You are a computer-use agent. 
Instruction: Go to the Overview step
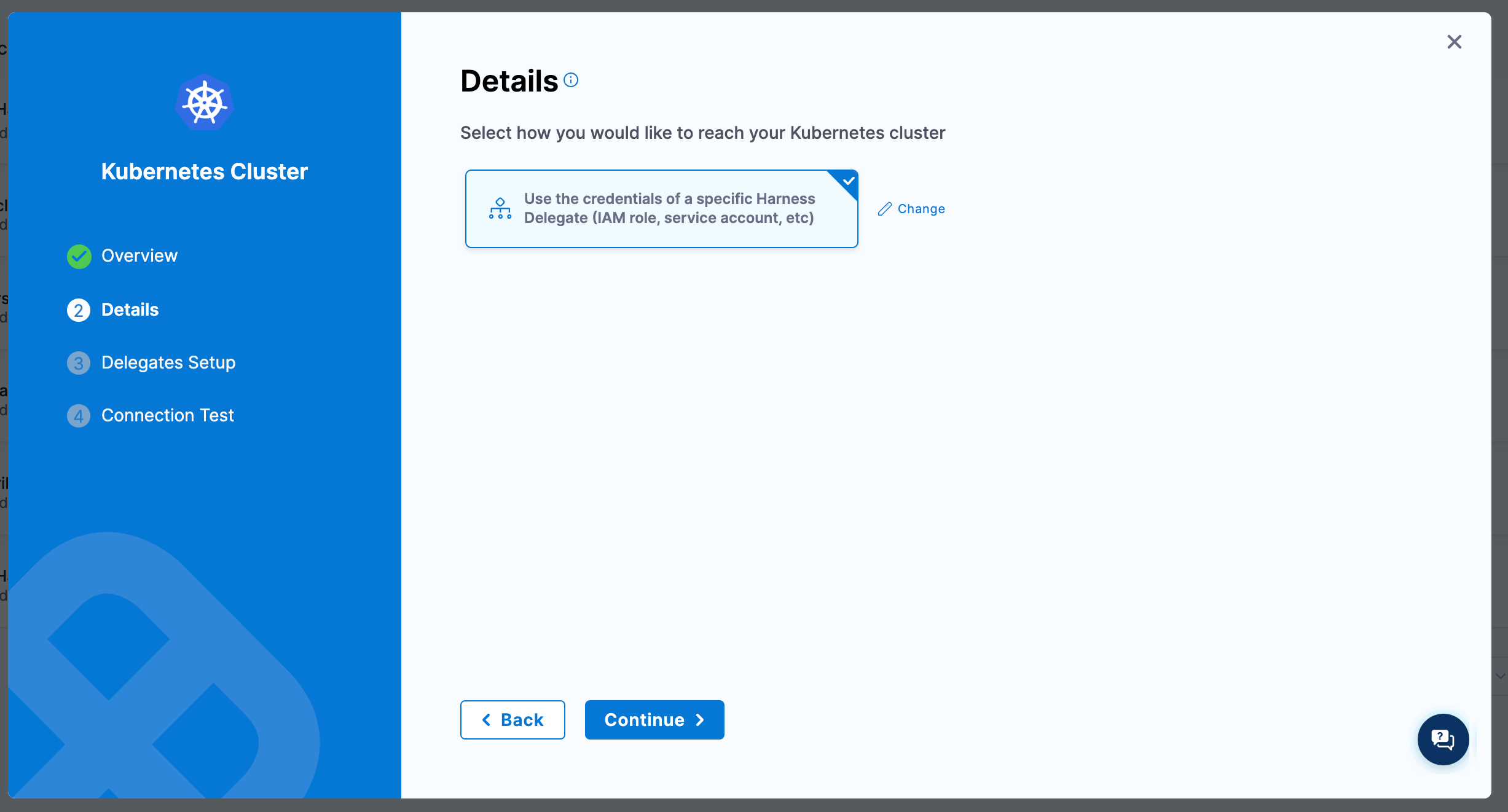pyautogui.click(x=139, y=256)
